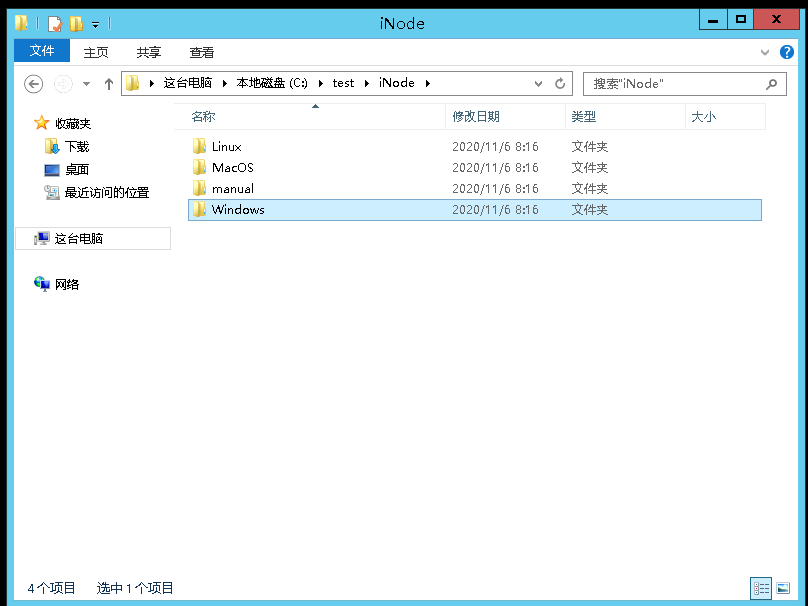The width and height of the screenshot is (808, 606).
Task: Click the 收藏夹 star icon
Action: point(41,123)
